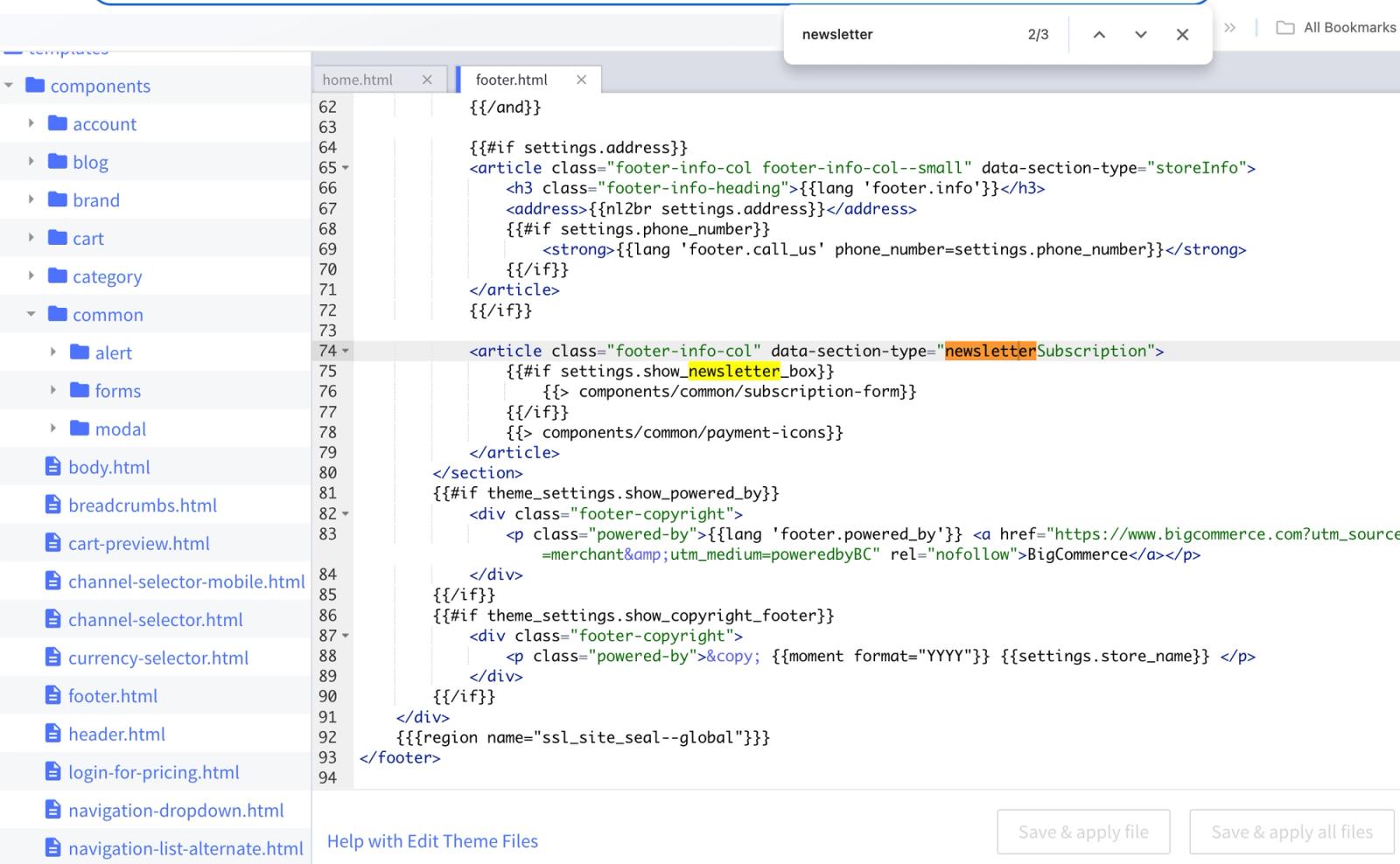This screenshot has width=1400, height=864.
Task: Click the breadcrumbs.html file icon
Action: 53,505
